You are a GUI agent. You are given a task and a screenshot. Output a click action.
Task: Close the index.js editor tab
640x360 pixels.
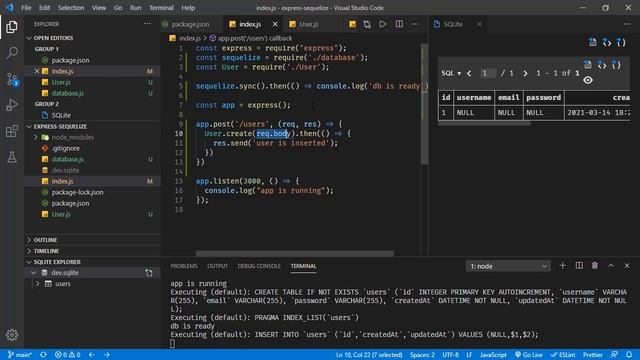click(275, 24)
